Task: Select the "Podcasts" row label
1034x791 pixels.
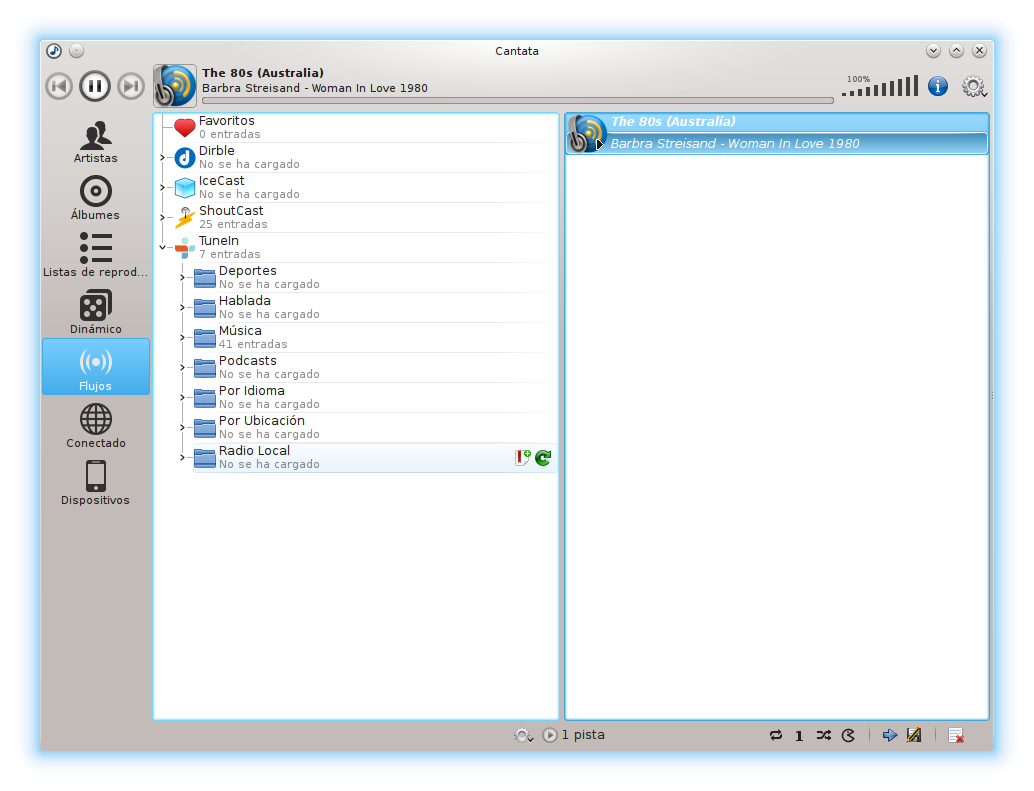Action: point(247,361)
